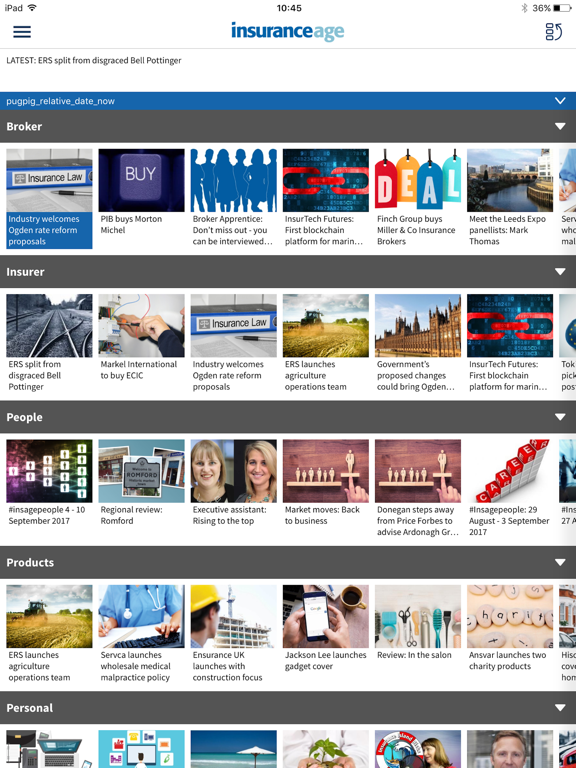
Task: Open Finch Group DEAL tags thumbnail
Action: point(418,180)
